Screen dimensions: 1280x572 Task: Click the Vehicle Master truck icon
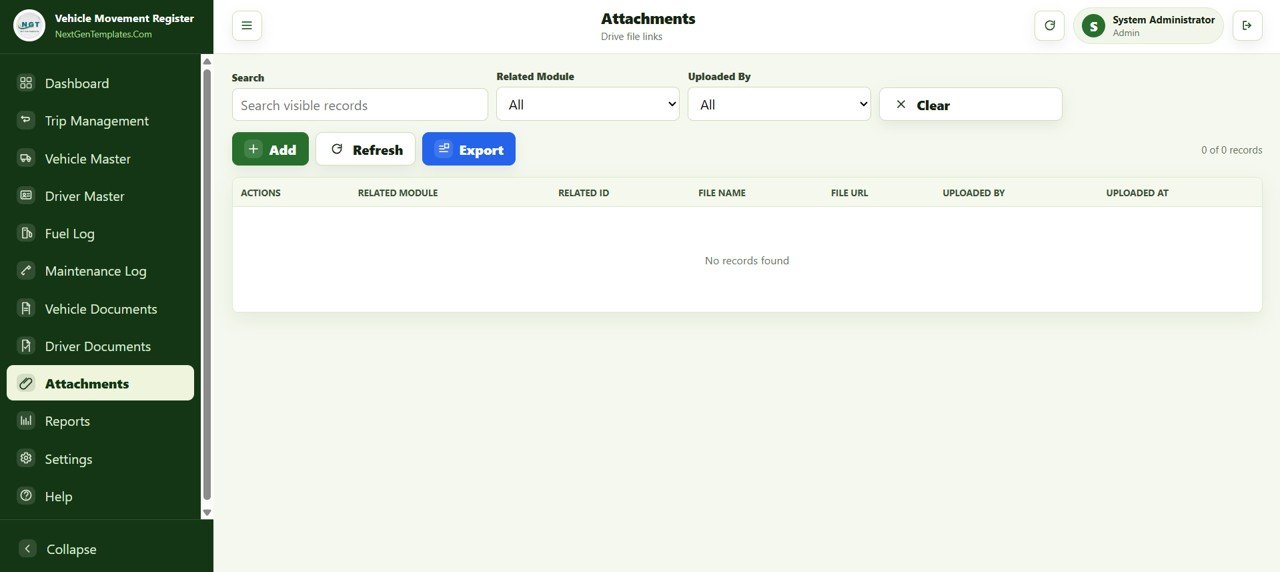click(26, 158)
